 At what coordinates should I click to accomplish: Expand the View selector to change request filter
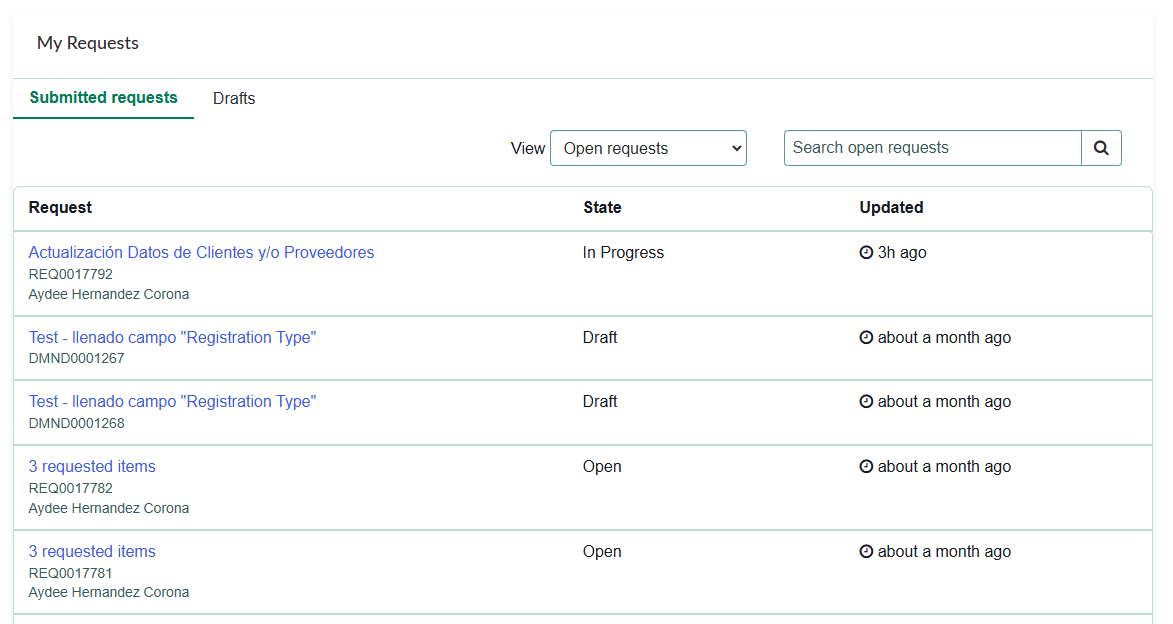coord(648,147)
